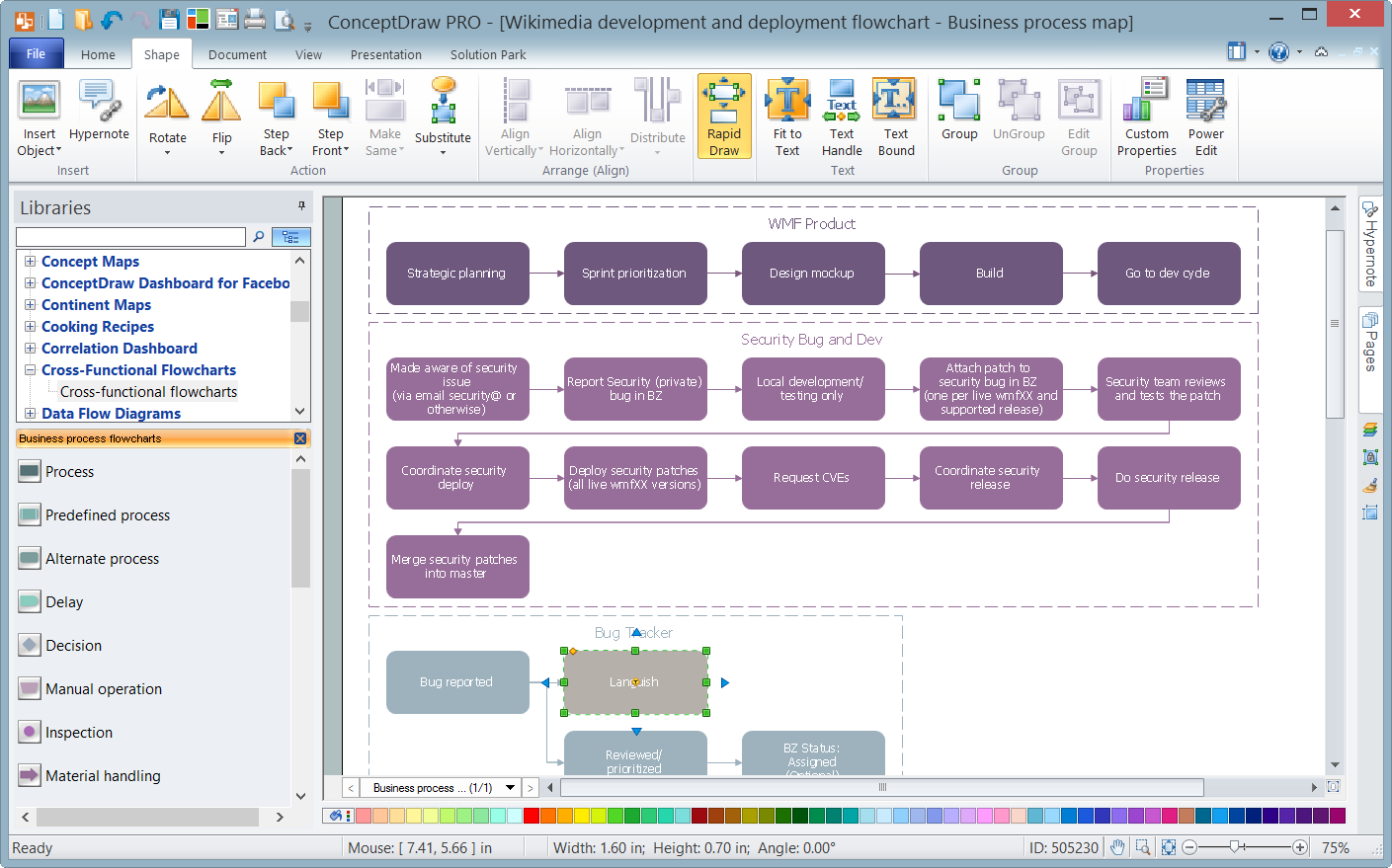Click the Align Horizontally icon

coord(588,100)
